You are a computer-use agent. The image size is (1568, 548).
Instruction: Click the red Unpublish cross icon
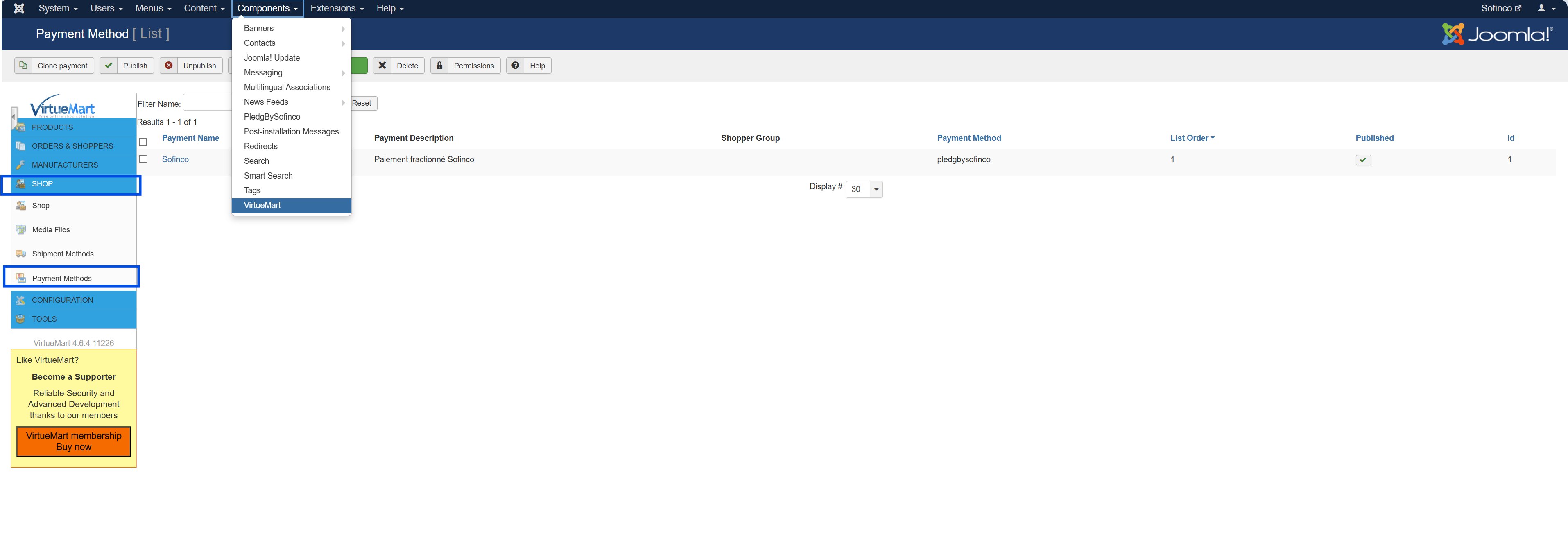[x=169, y=65]
